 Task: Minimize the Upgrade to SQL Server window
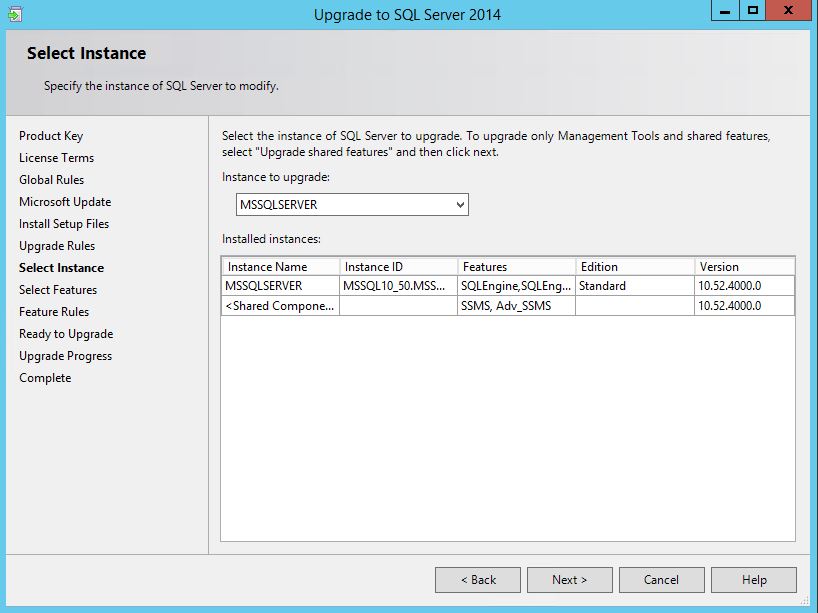725,10
